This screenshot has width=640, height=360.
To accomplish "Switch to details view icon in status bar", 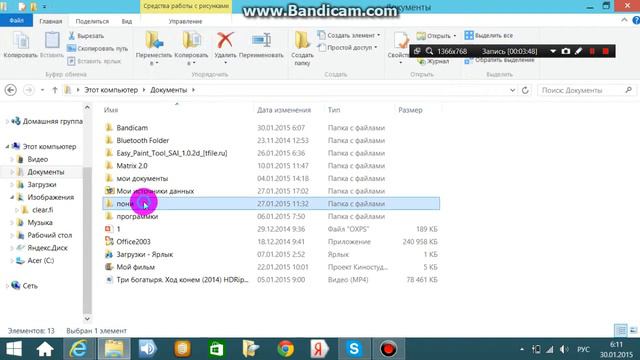I will pyautogui.click(x=621, y=330).
